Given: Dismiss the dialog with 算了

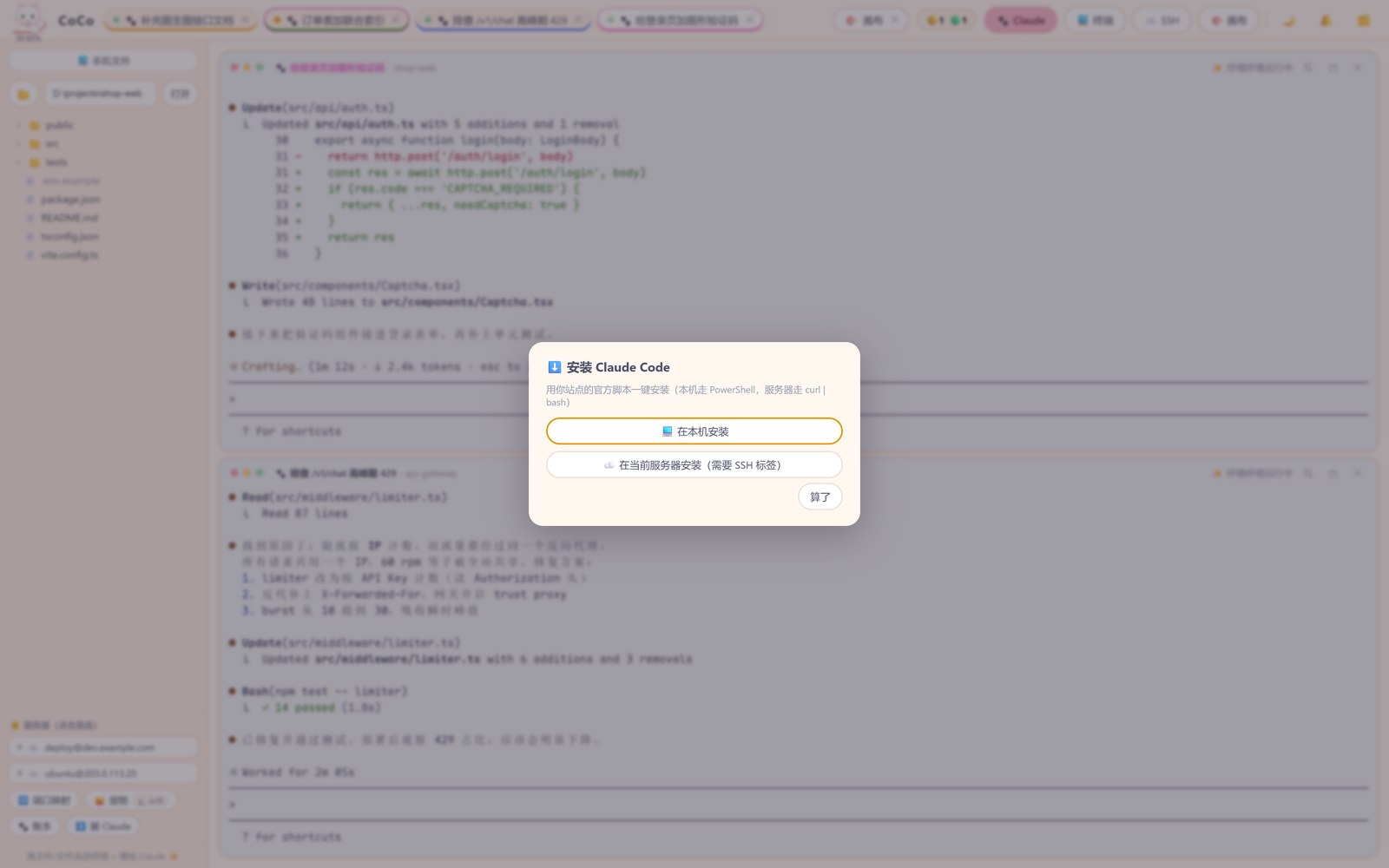Looking at the screenshot, I should pyautogui.click(x=820, y=496).
